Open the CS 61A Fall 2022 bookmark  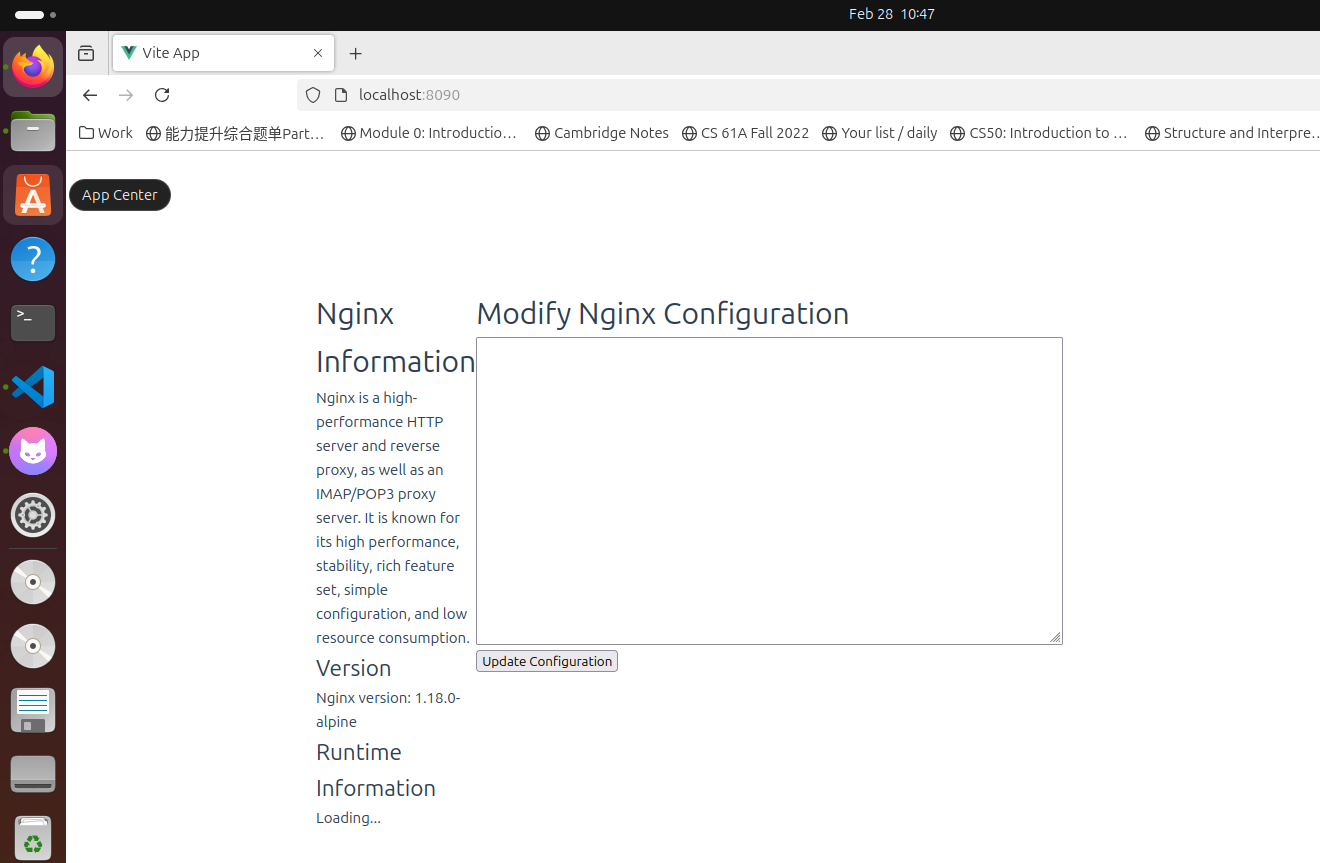coord(745,133)
